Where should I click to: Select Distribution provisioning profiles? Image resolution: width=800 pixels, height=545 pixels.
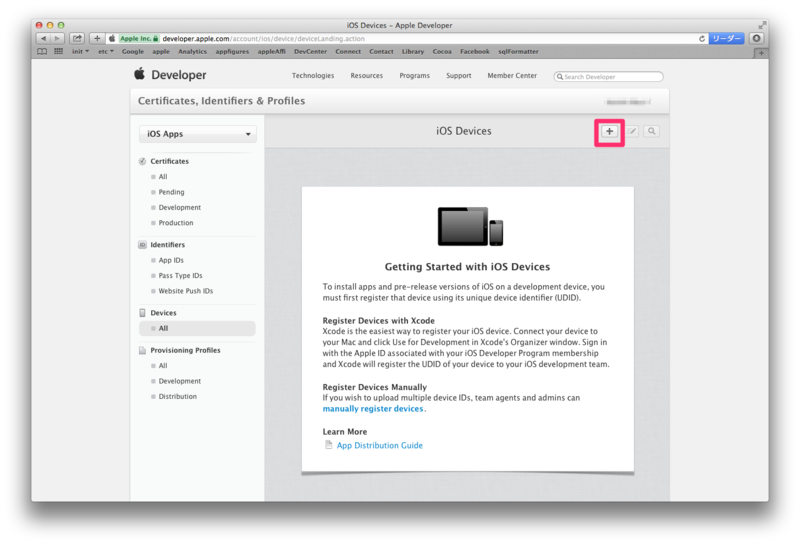(178, 396)
